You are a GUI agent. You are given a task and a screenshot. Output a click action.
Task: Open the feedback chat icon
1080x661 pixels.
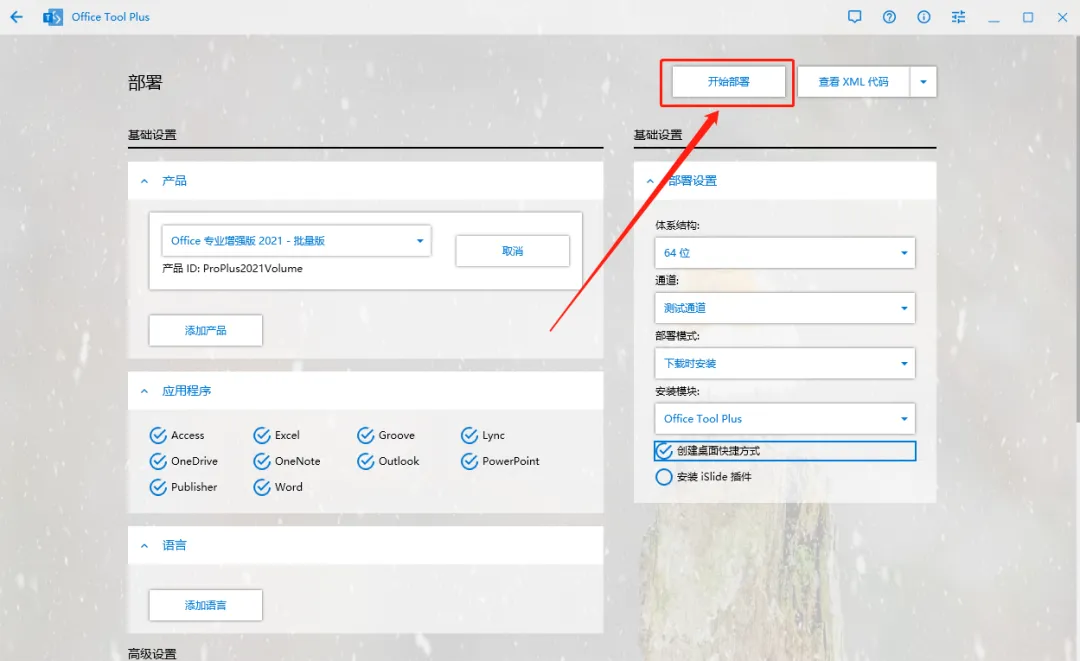pyautogui.click(x=855, y=17)
